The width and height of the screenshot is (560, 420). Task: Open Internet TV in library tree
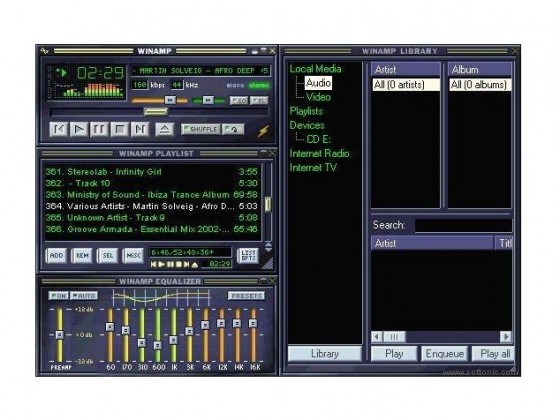click(x=313, y=167)
